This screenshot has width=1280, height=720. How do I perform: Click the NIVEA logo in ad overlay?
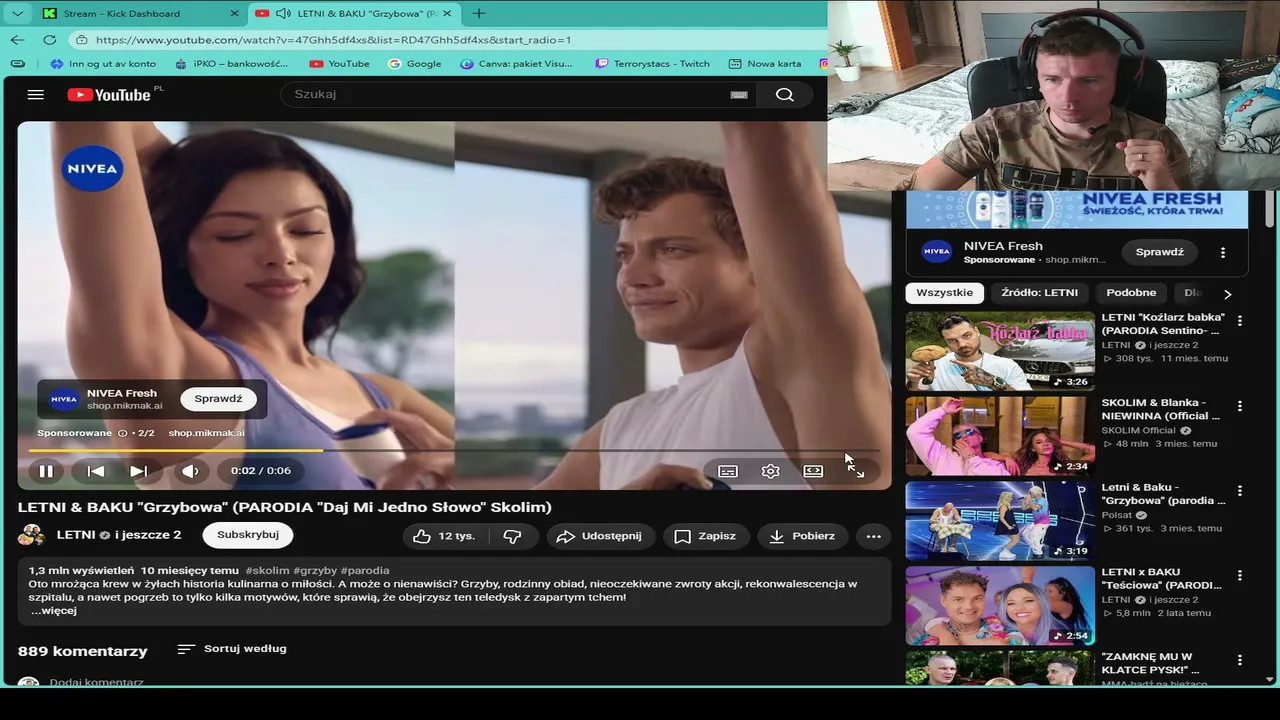click(64, 399)
